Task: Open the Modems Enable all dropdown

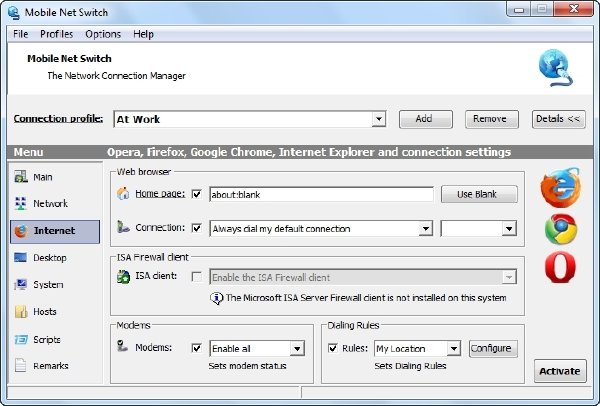Action: [x=297, y=349]
